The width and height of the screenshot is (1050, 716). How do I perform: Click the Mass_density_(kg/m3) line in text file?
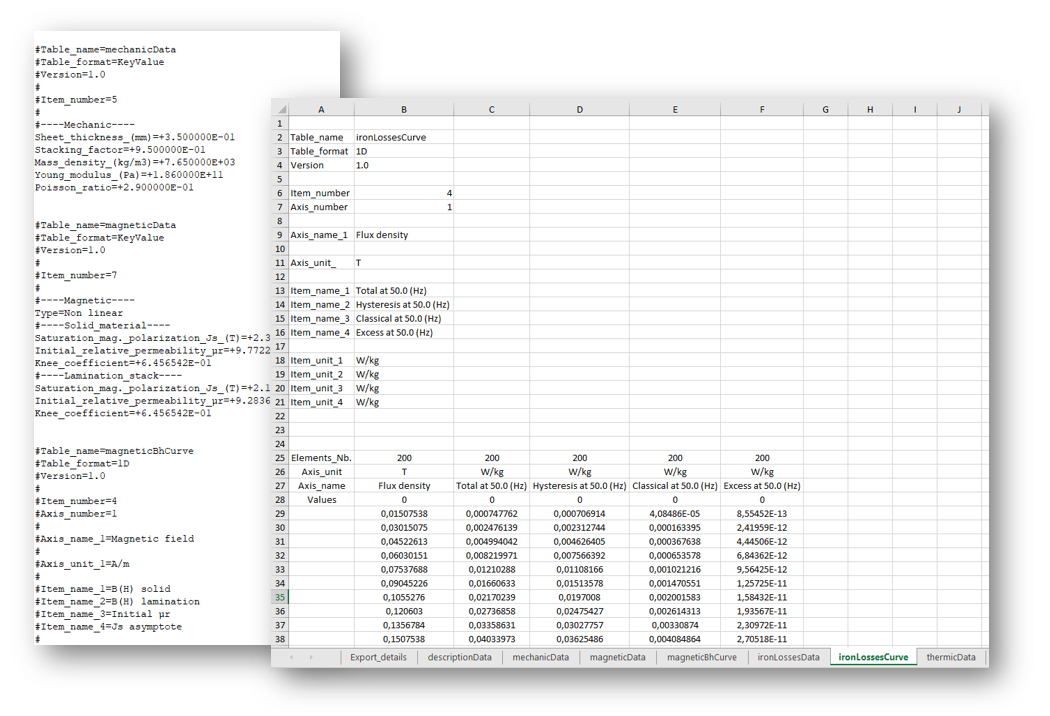pyautogui.click(x=135, y=162)
